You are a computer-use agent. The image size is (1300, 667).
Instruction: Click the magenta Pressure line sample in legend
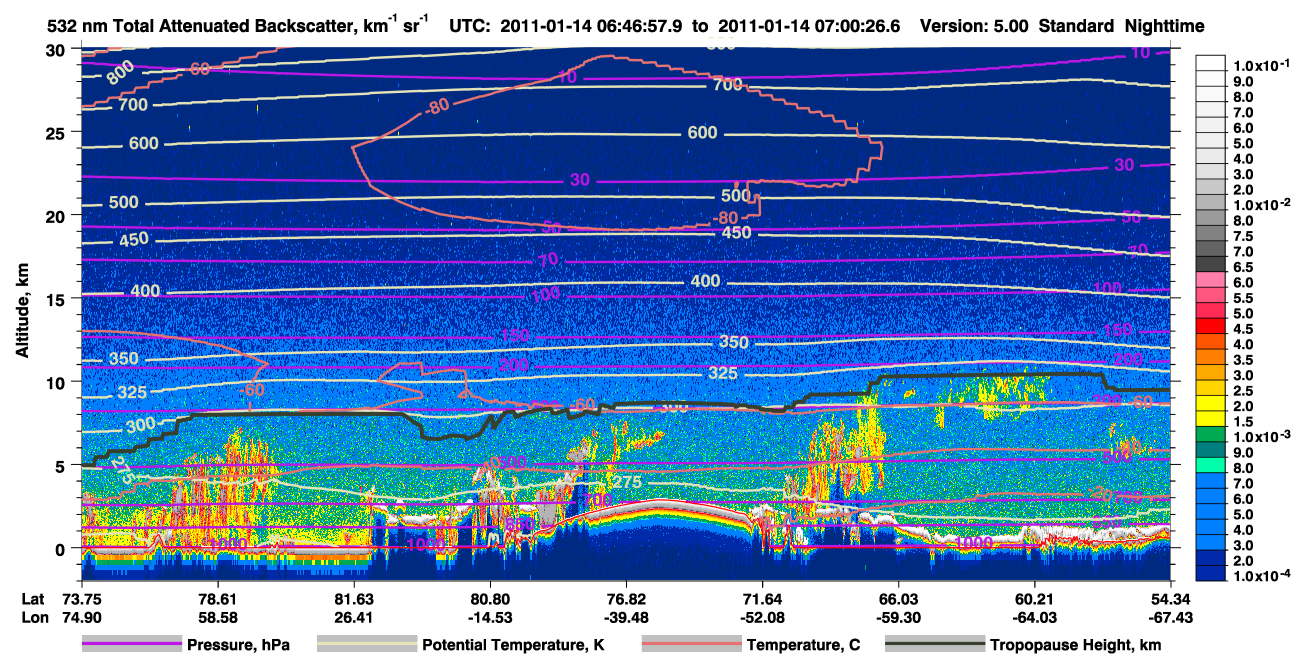(x=132, y=645)
